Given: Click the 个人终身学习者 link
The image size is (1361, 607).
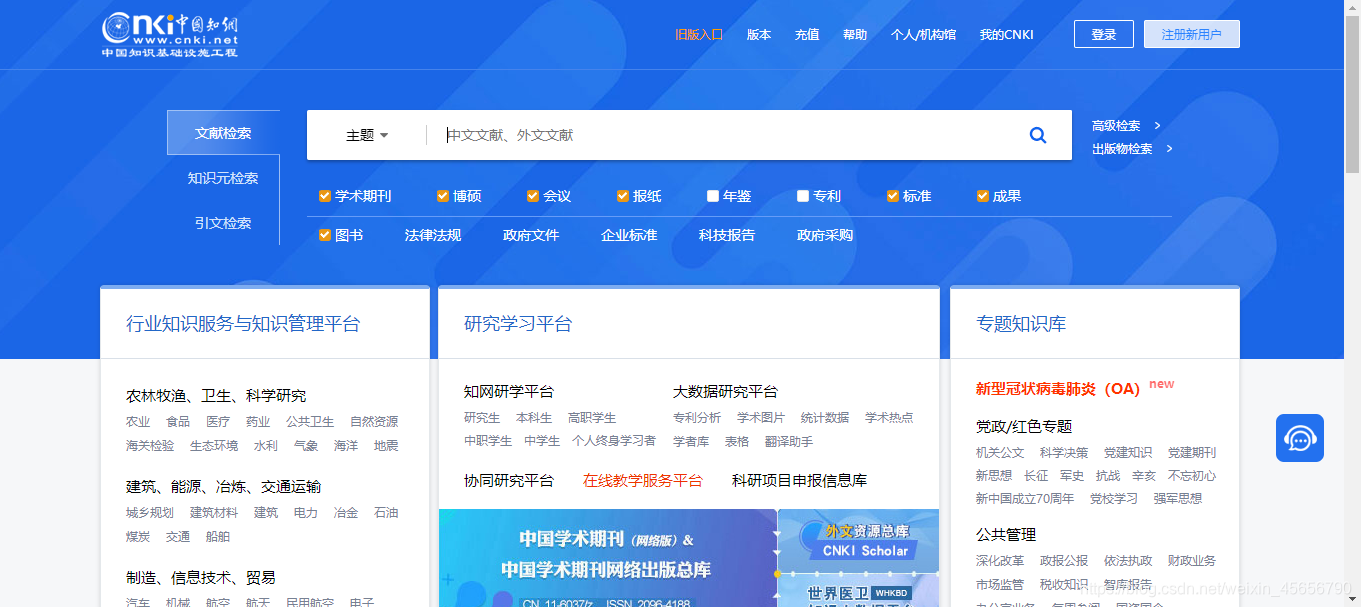Looking at the screenshot, I should [614, 441].
